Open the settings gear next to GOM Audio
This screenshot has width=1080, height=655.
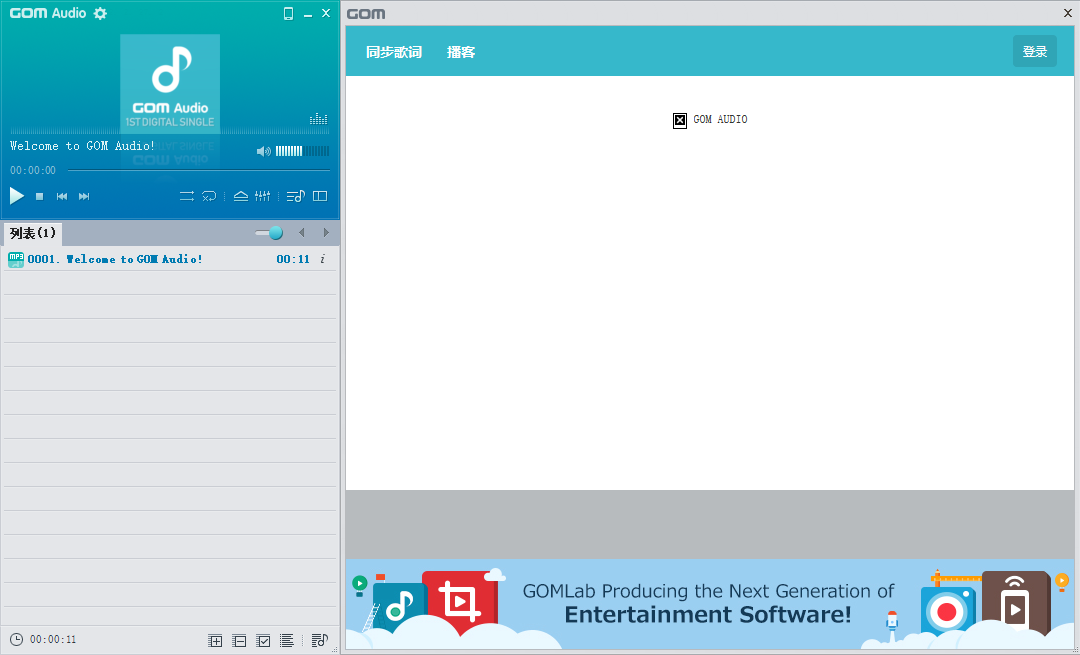[100, 13]
